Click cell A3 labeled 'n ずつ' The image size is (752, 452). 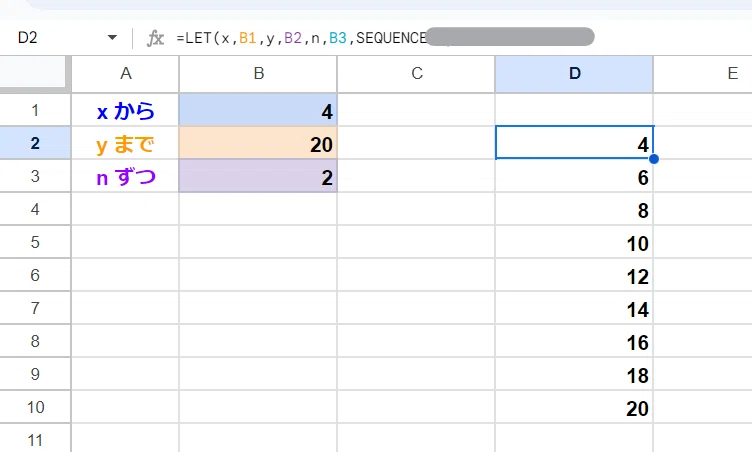(126, 176)
